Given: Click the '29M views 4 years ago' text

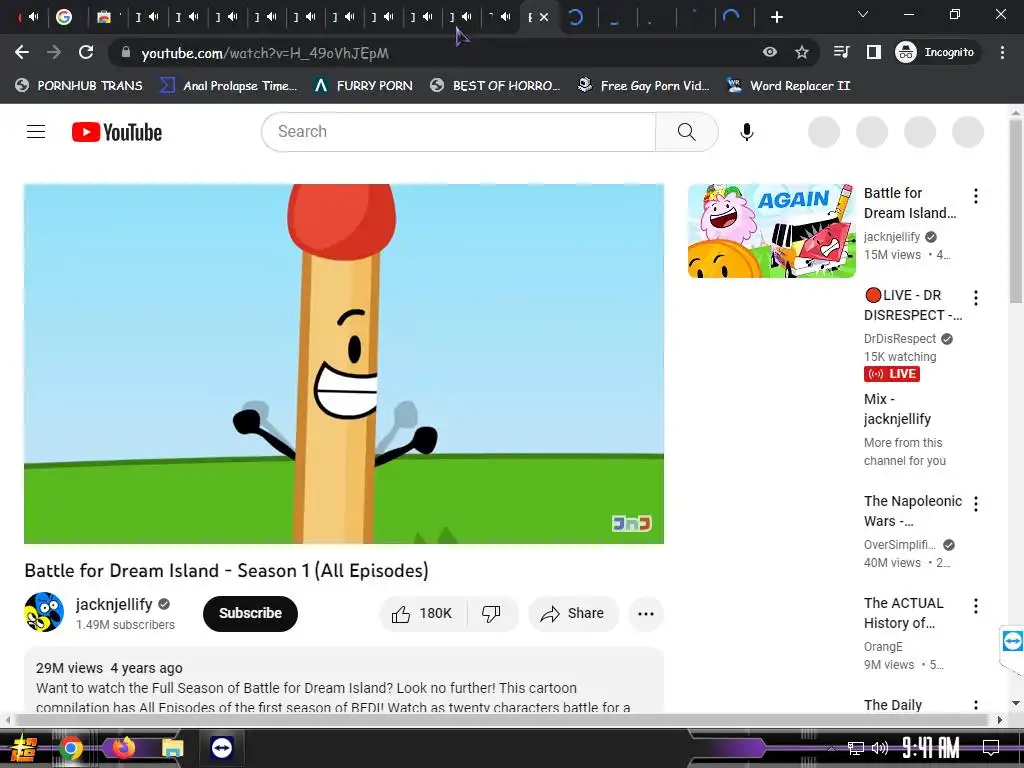Looking at the screenshot, I should pyautogui.click(x=109, y=668).
